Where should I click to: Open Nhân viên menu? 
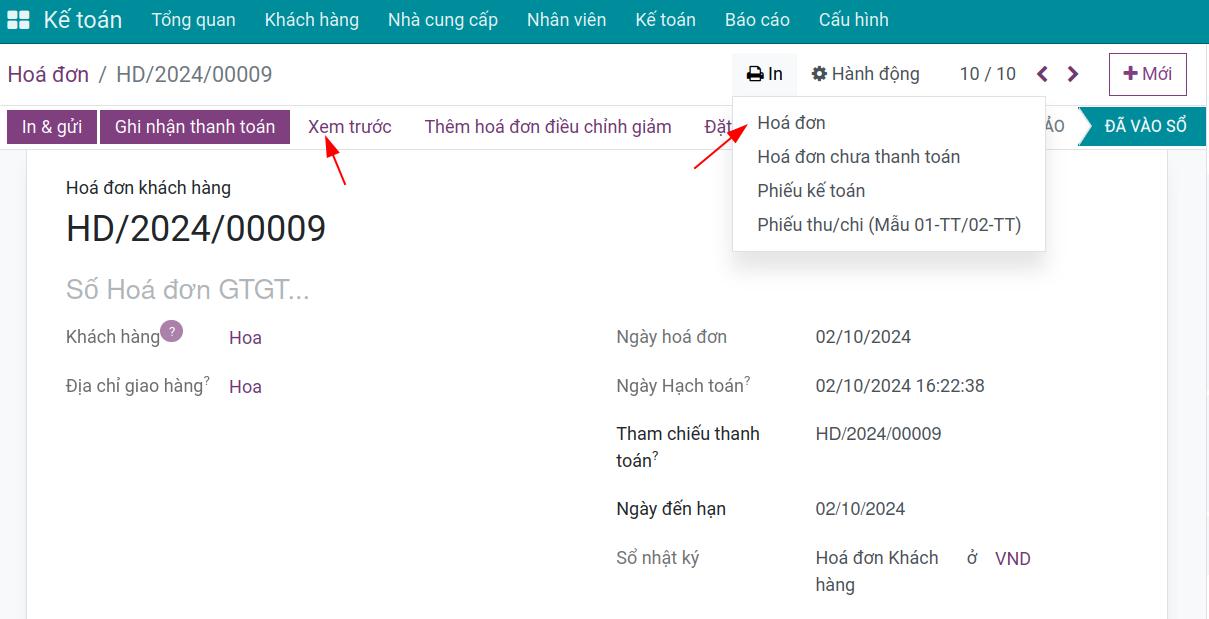[566, 20]
